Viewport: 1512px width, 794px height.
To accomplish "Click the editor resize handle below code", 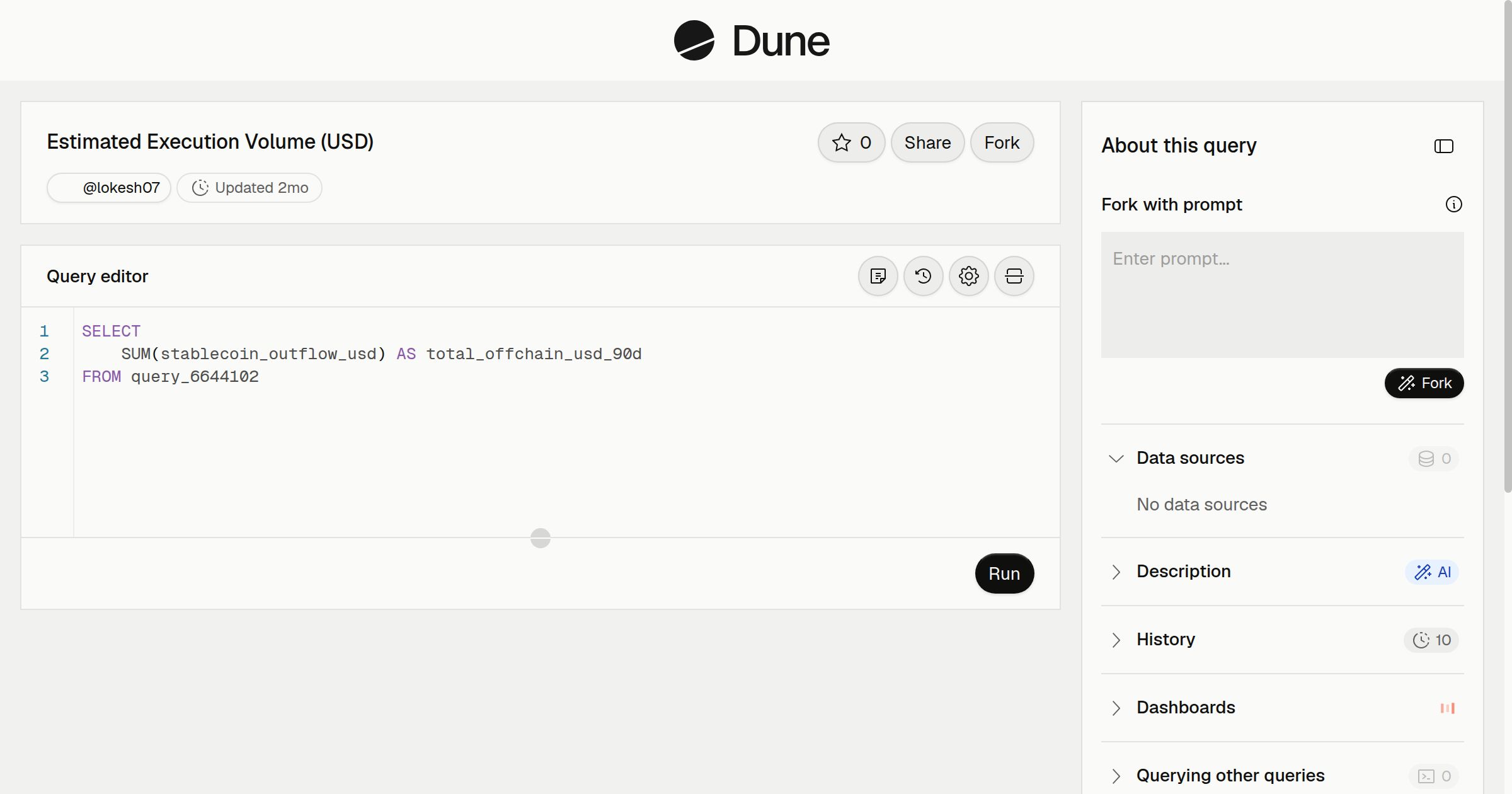I will coord(541,538).
